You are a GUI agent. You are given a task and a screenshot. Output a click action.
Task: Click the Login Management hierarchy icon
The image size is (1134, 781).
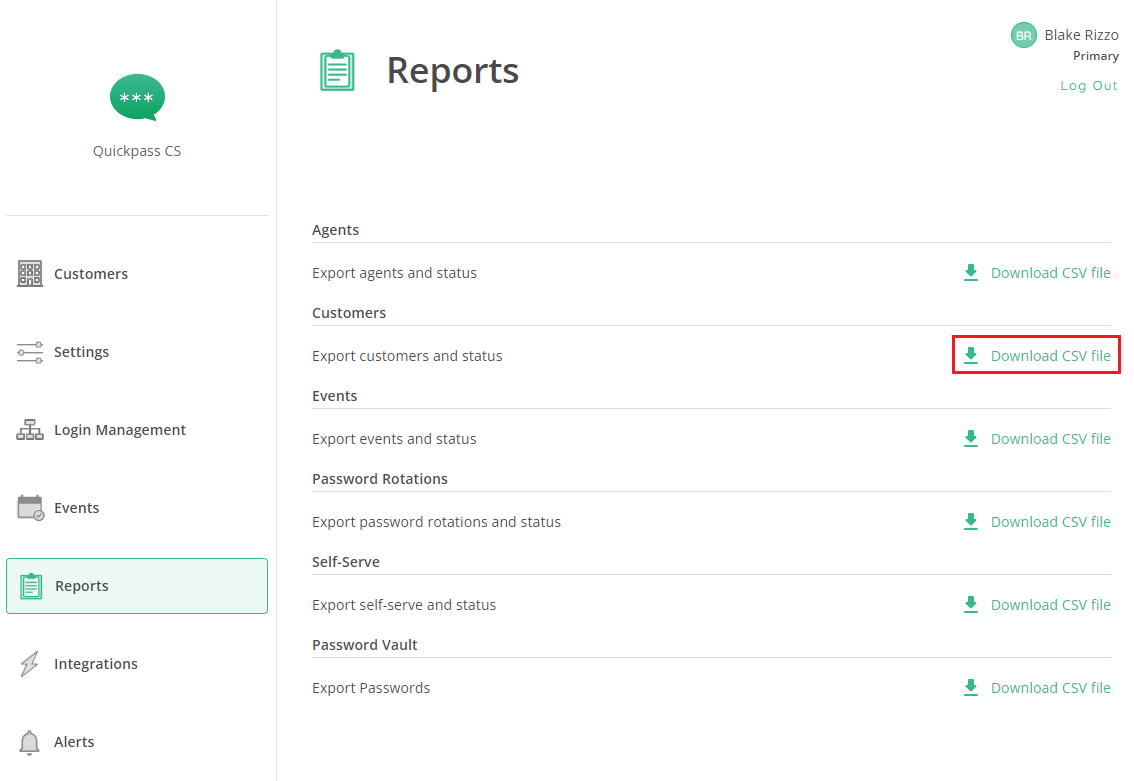(x=30, y=430)
